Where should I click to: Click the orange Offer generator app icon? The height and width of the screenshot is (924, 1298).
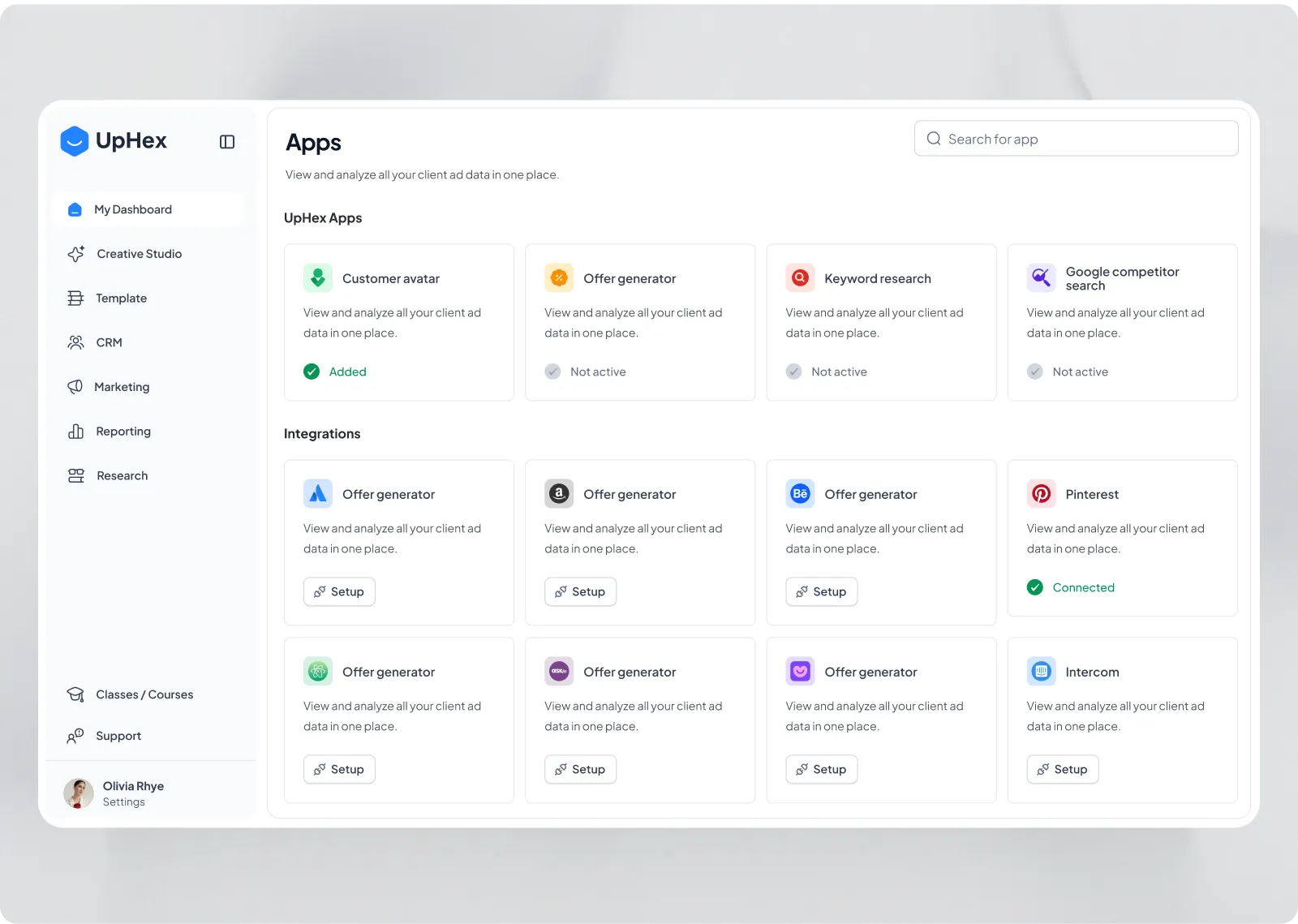pos(559,278)
